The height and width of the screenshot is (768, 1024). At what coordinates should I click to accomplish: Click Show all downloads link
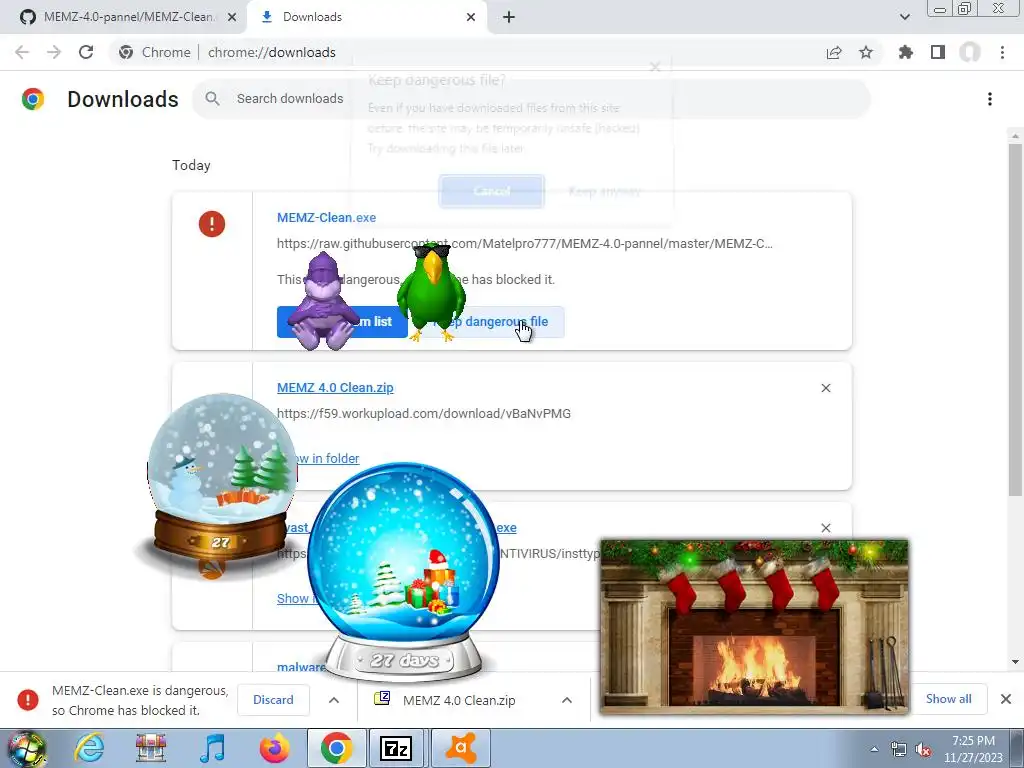pos(948,699)
